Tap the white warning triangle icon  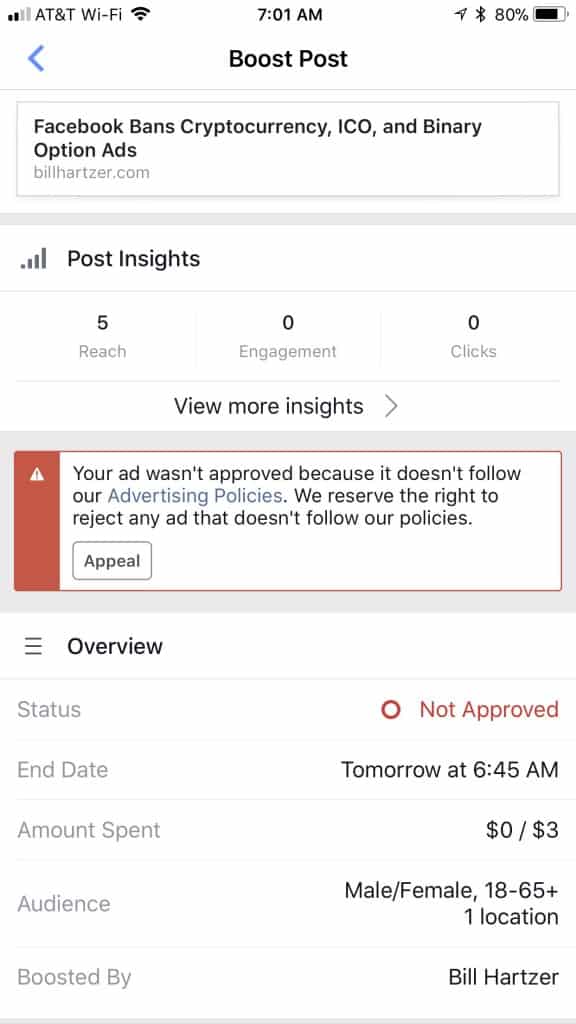click(x=37, y=475)
